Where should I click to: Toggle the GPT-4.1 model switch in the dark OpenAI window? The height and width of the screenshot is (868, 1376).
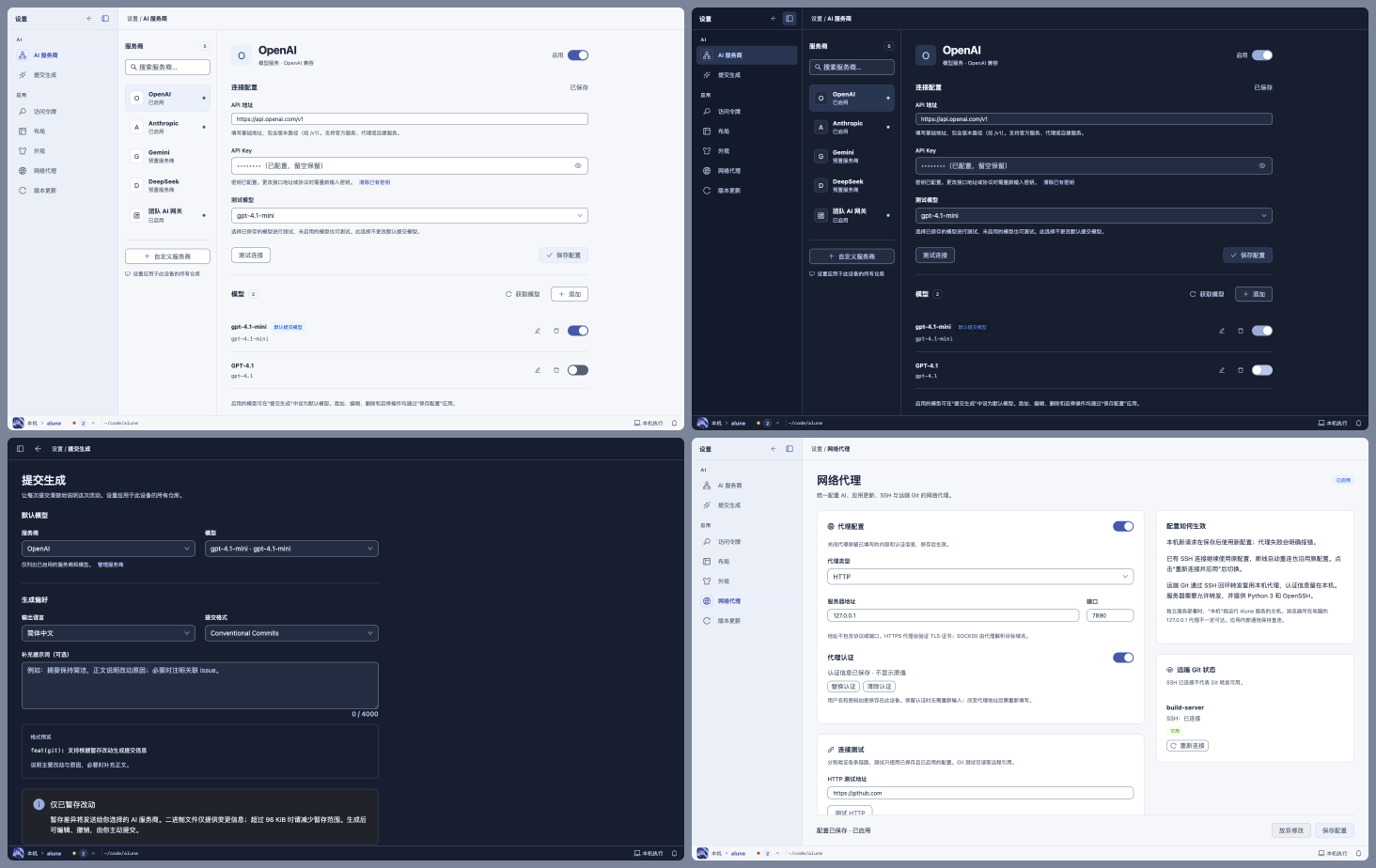[x=1262, y=370]
